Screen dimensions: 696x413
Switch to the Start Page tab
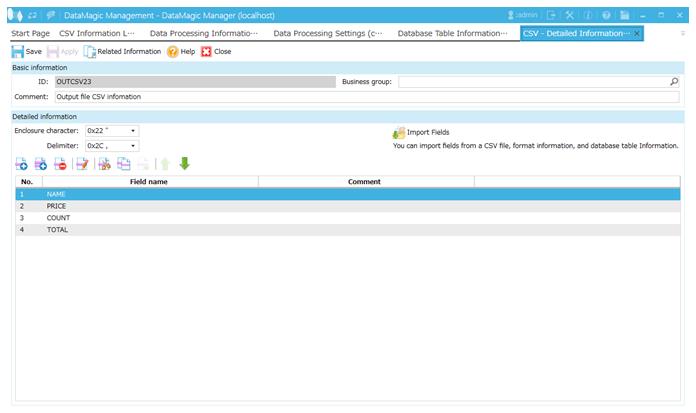click(30, 34)
